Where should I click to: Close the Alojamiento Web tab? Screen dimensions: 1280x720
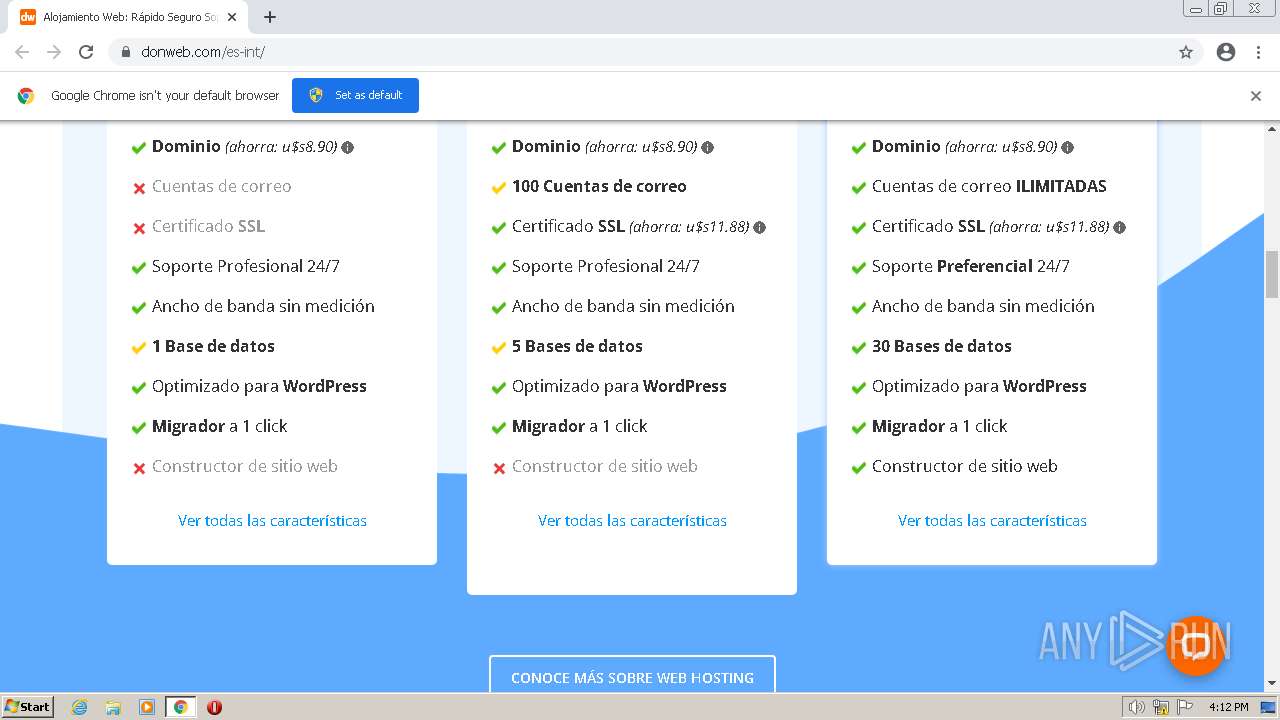pos(232,17)
